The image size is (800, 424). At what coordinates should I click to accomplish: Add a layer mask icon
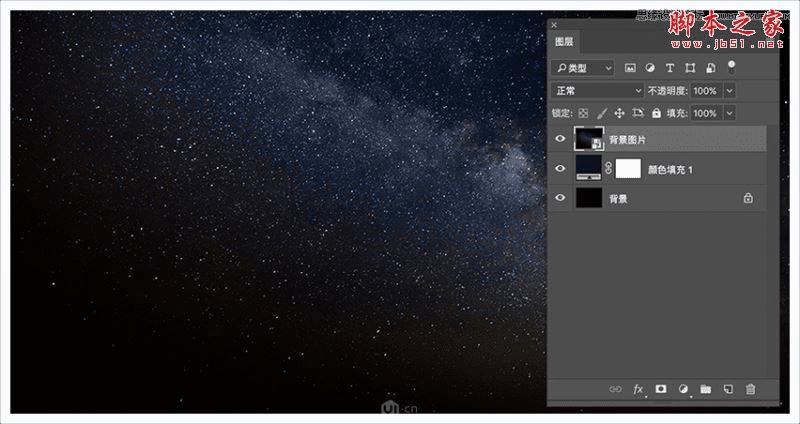coord(661,389)
